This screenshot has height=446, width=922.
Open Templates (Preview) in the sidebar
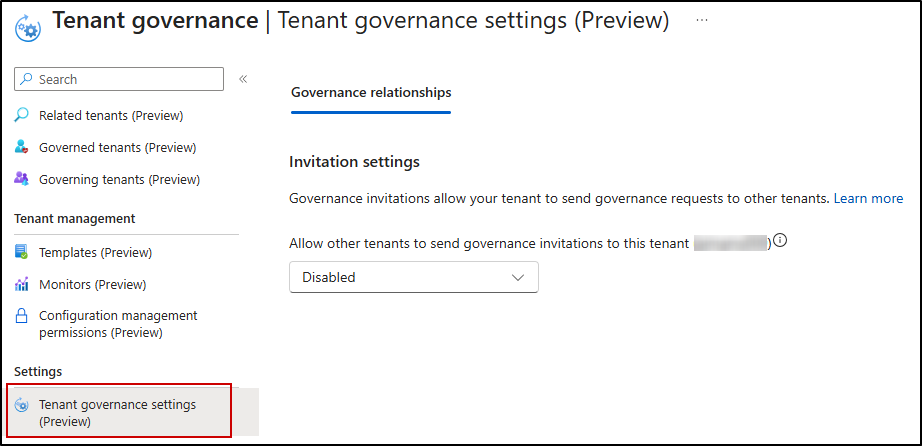point(95,253)
